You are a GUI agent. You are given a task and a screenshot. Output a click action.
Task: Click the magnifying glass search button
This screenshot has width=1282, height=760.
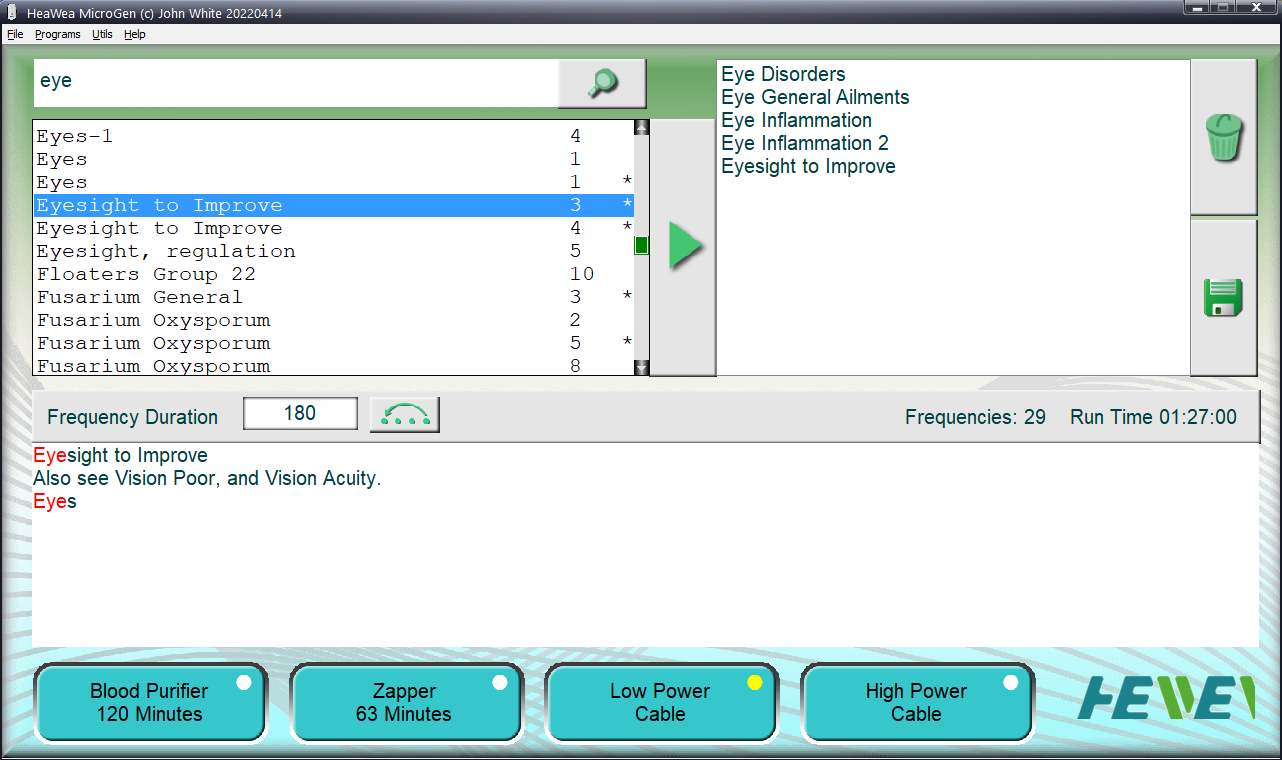coord(602,83)
